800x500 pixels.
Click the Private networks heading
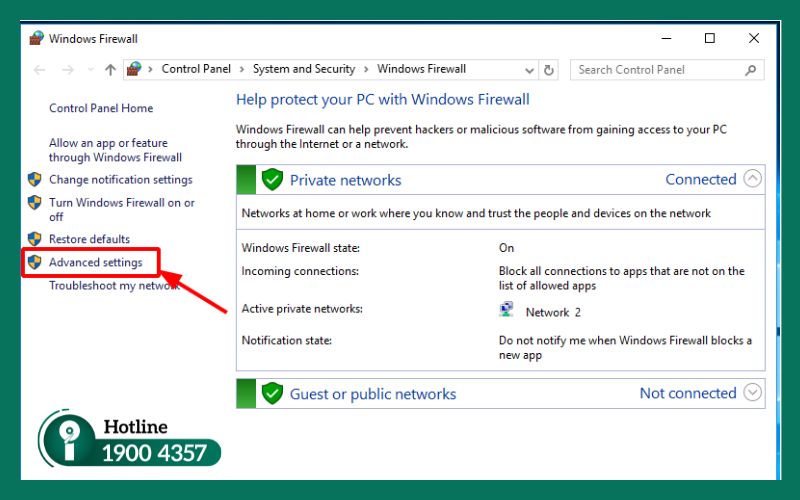(x=345, y=180)
